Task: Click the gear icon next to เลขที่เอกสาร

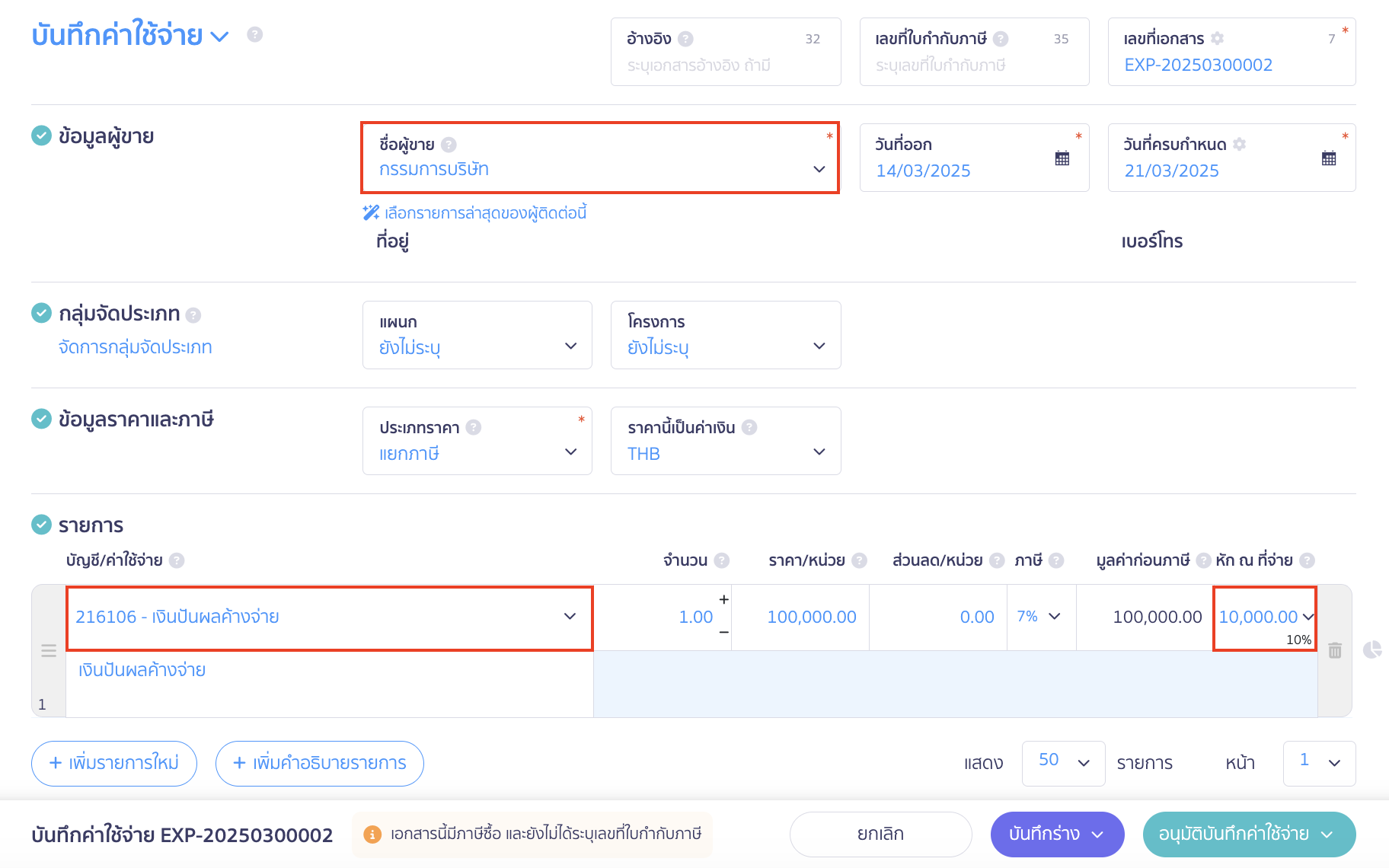Action: coord(1217,38)
